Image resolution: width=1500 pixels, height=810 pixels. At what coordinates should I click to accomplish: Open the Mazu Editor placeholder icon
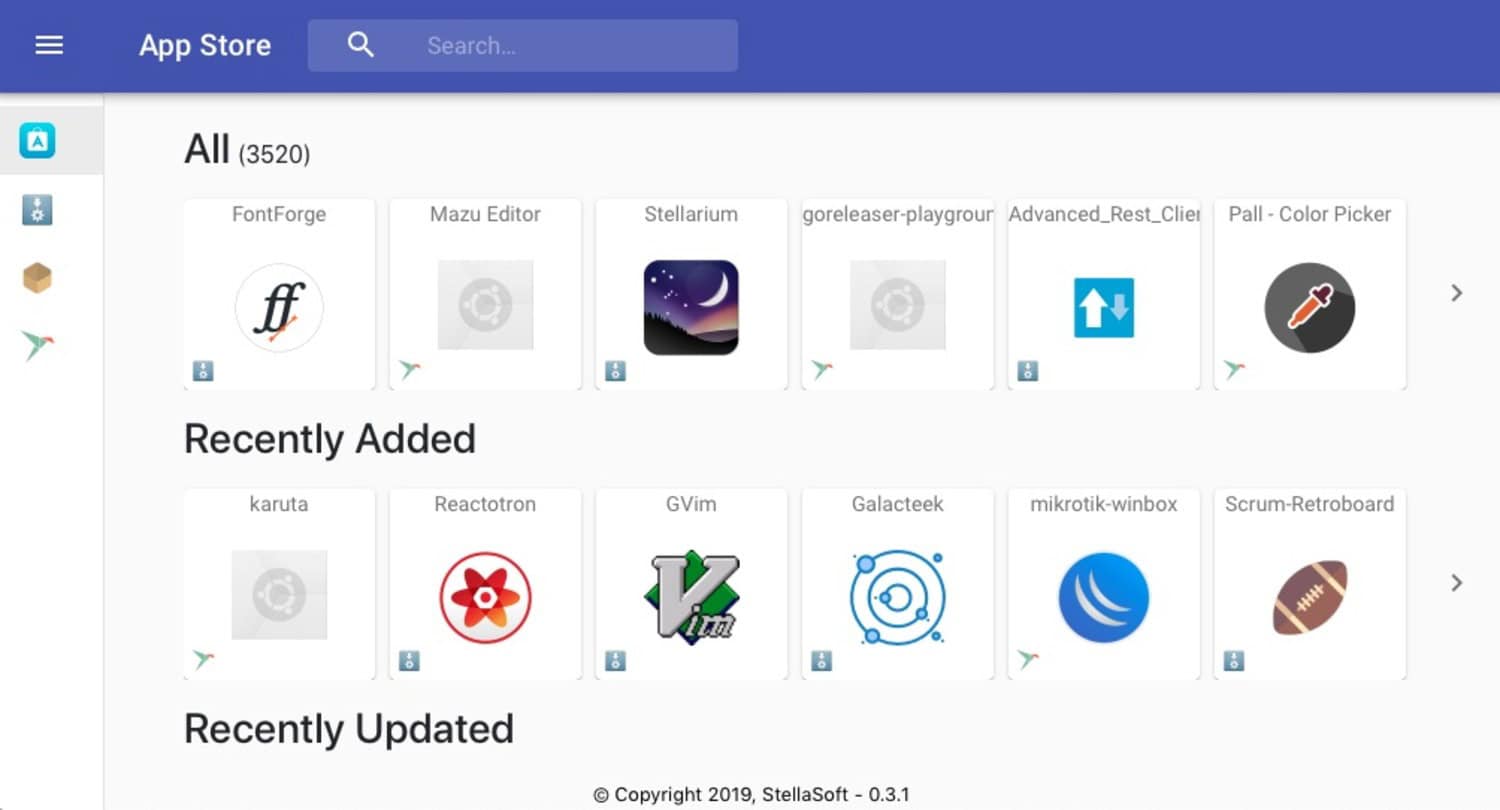[485, 305]
